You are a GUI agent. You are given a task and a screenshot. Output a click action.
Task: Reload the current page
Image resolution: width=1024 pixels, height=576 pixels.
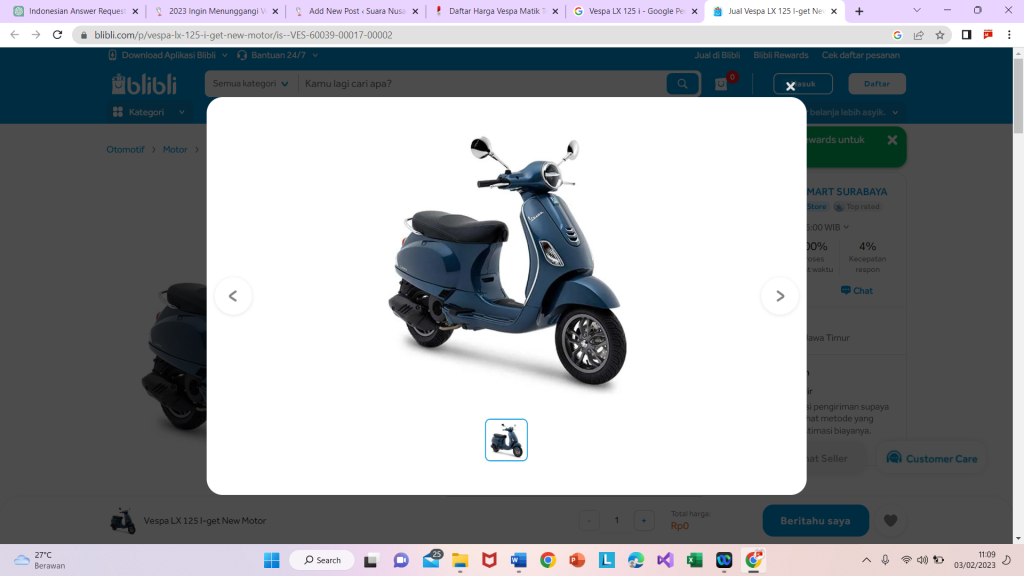pyautogui.click(x=57, y=35)
